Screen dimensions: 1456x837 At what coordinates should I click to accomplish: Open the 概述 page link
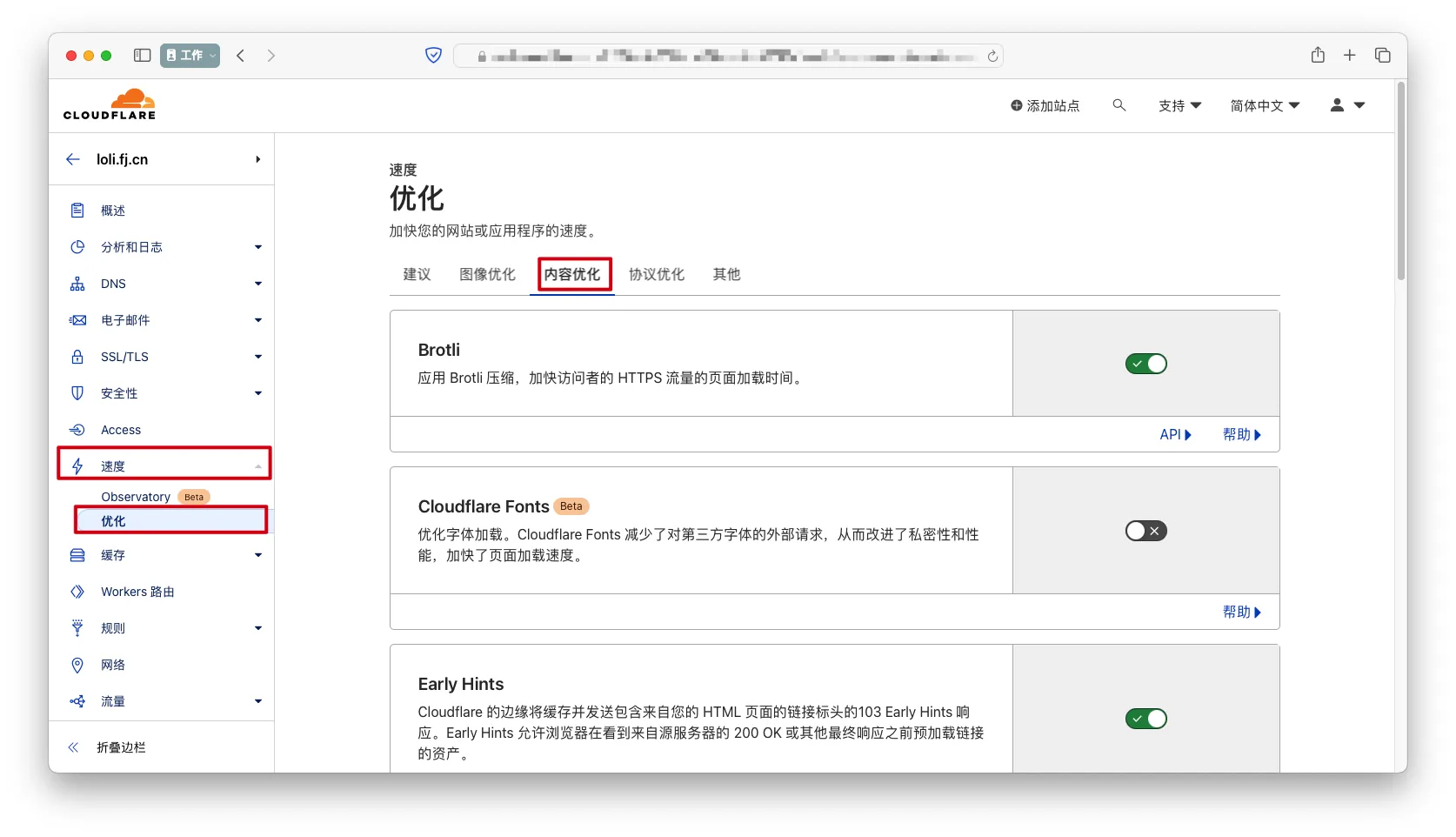point(113,211)
